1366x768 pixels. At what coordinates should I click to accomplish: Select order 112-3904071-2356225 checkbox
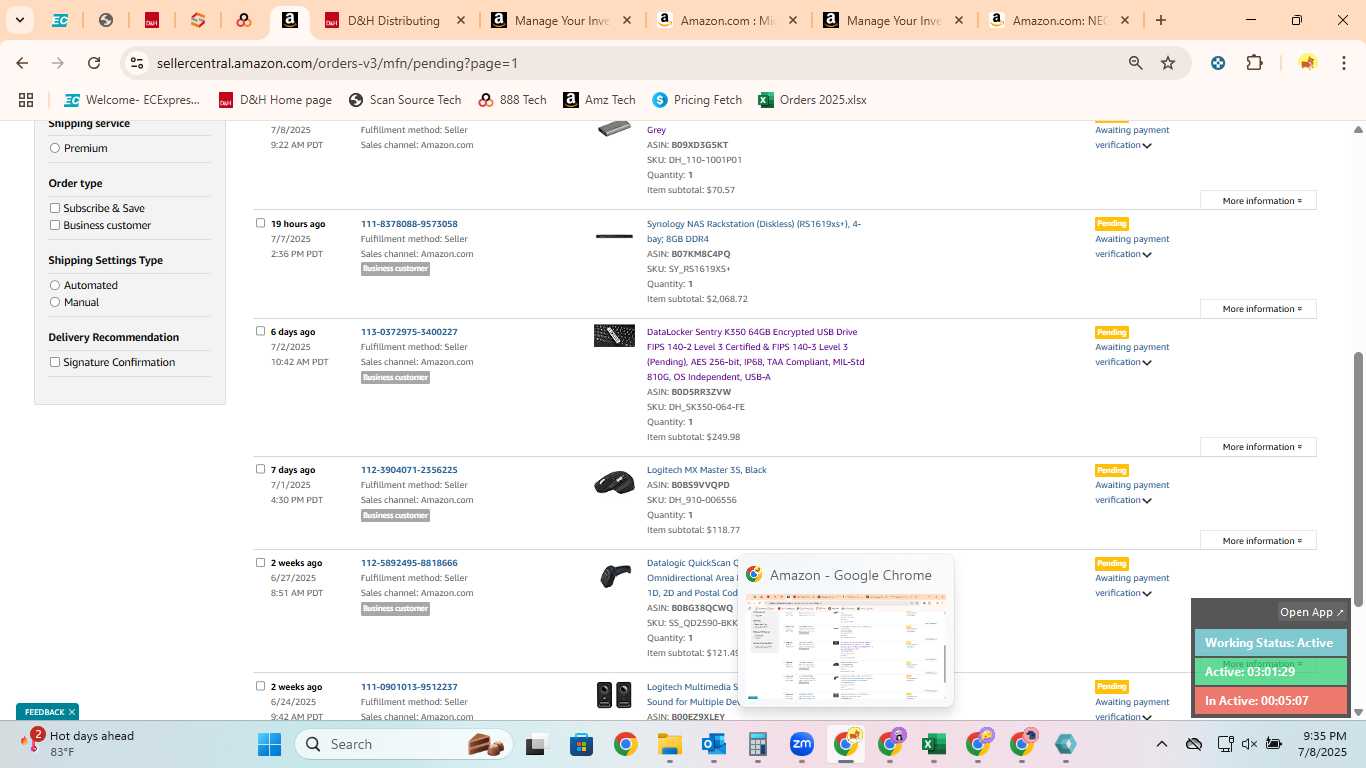tap(260, 469)
